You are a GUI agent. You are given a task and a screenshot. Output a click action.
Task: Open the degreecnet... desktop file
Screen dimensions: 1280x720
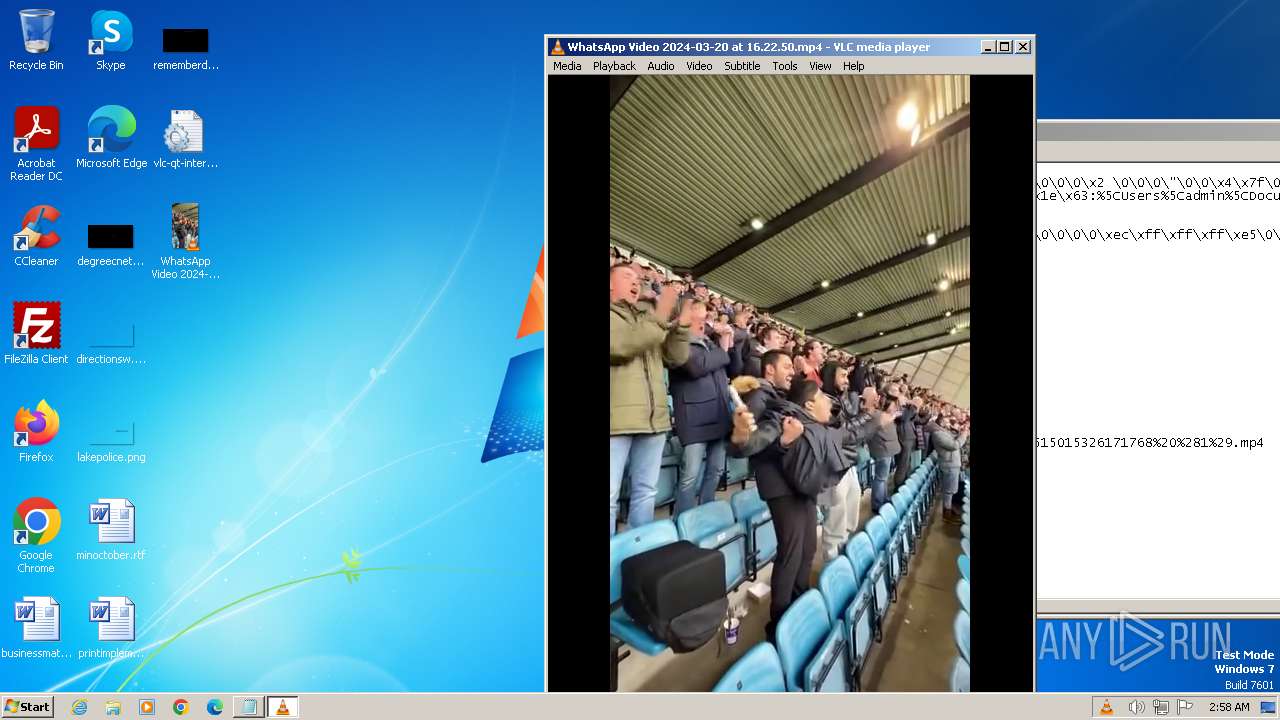click(x=110, y=244)
